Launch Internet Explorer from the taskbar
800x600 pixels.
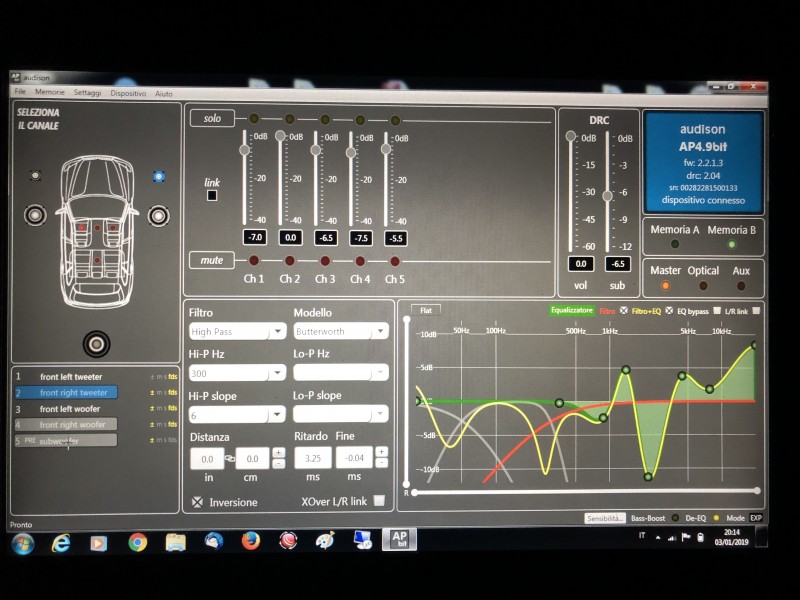(x=61, y=543)
